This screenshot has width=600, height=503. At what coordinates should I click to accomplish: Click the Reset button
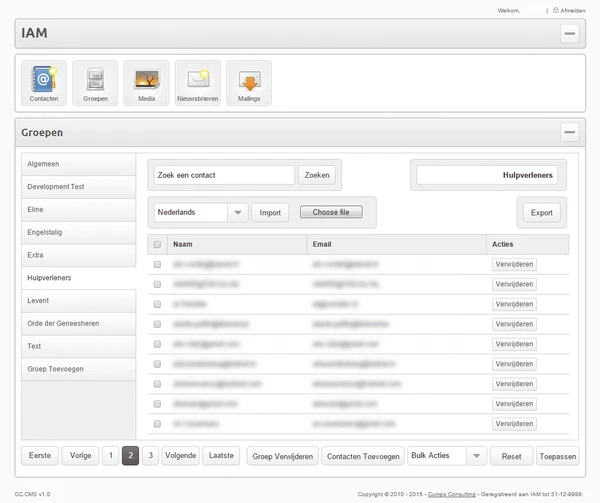click(x=512, y=456)
